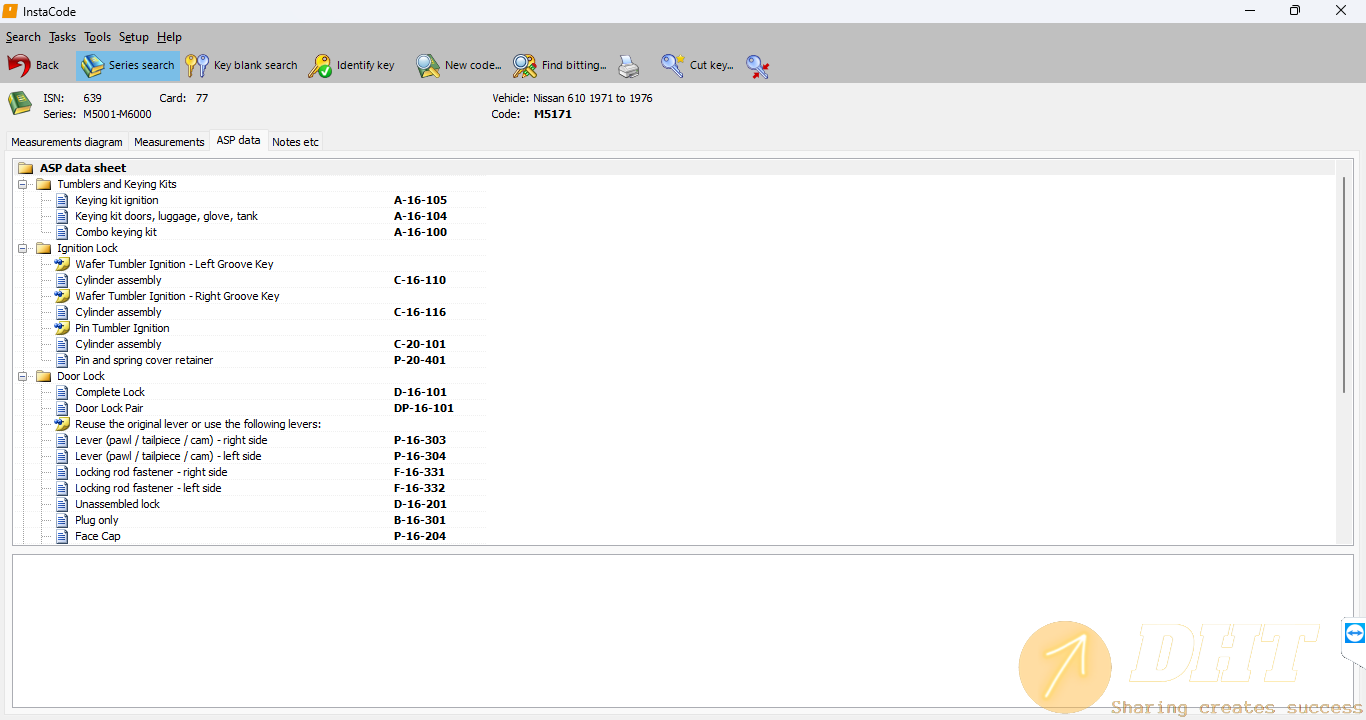Start a New code entry
This screenshot has height=720, width=1366.
point(459,66)
